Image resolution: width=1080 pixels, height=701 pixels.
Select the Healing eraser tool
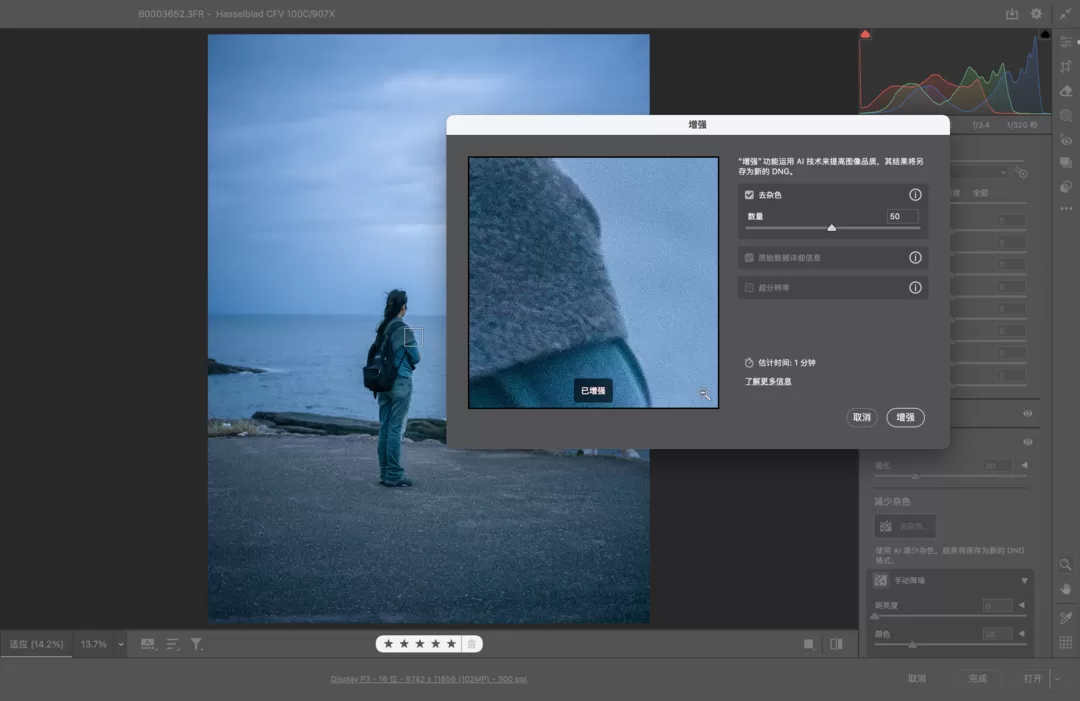coord(1066,91)
